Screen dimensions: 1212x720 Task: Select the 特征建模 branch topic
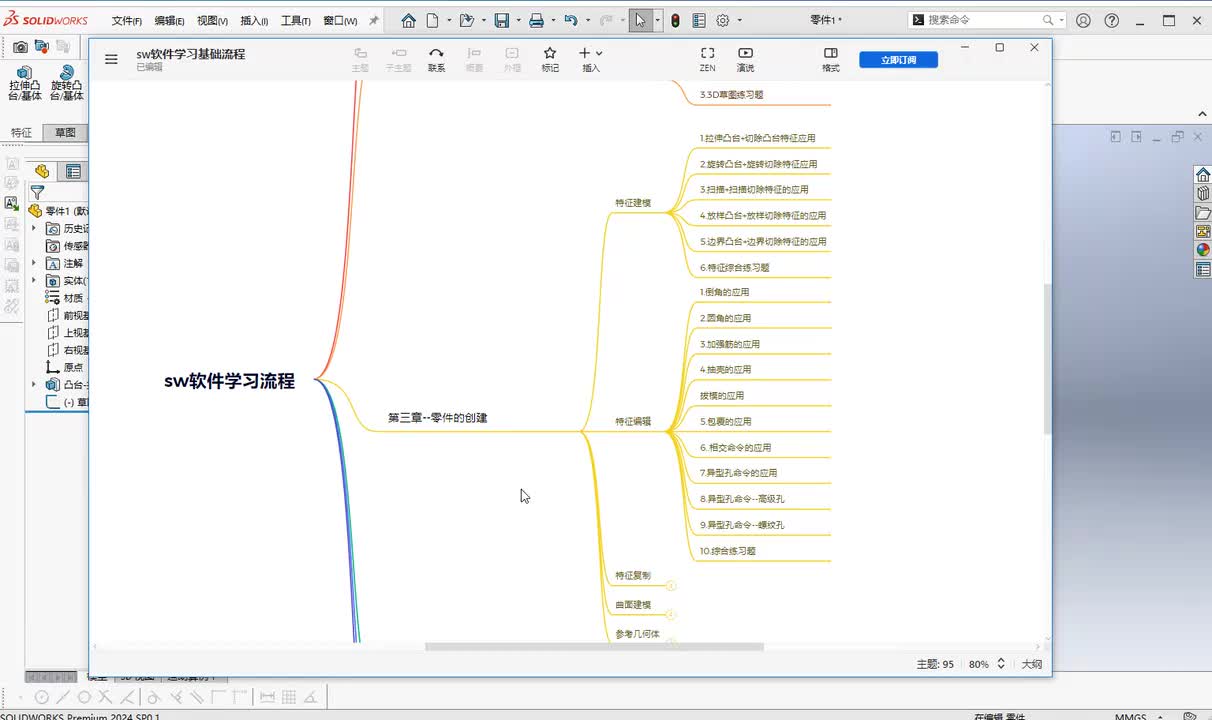pos(632,203)
